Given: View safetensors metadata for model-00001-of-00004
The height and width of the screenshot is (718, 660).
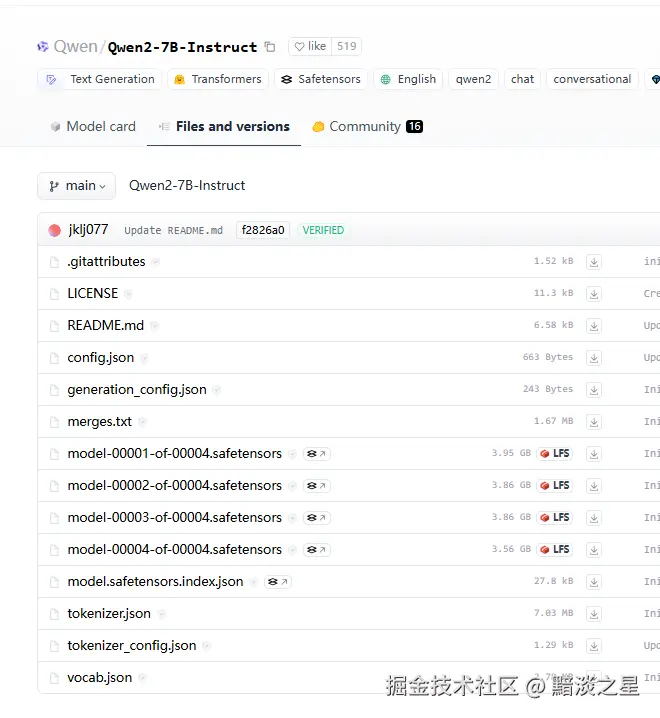Looking at the screenshot, I should pyautogui.click(x=316, y=454).
